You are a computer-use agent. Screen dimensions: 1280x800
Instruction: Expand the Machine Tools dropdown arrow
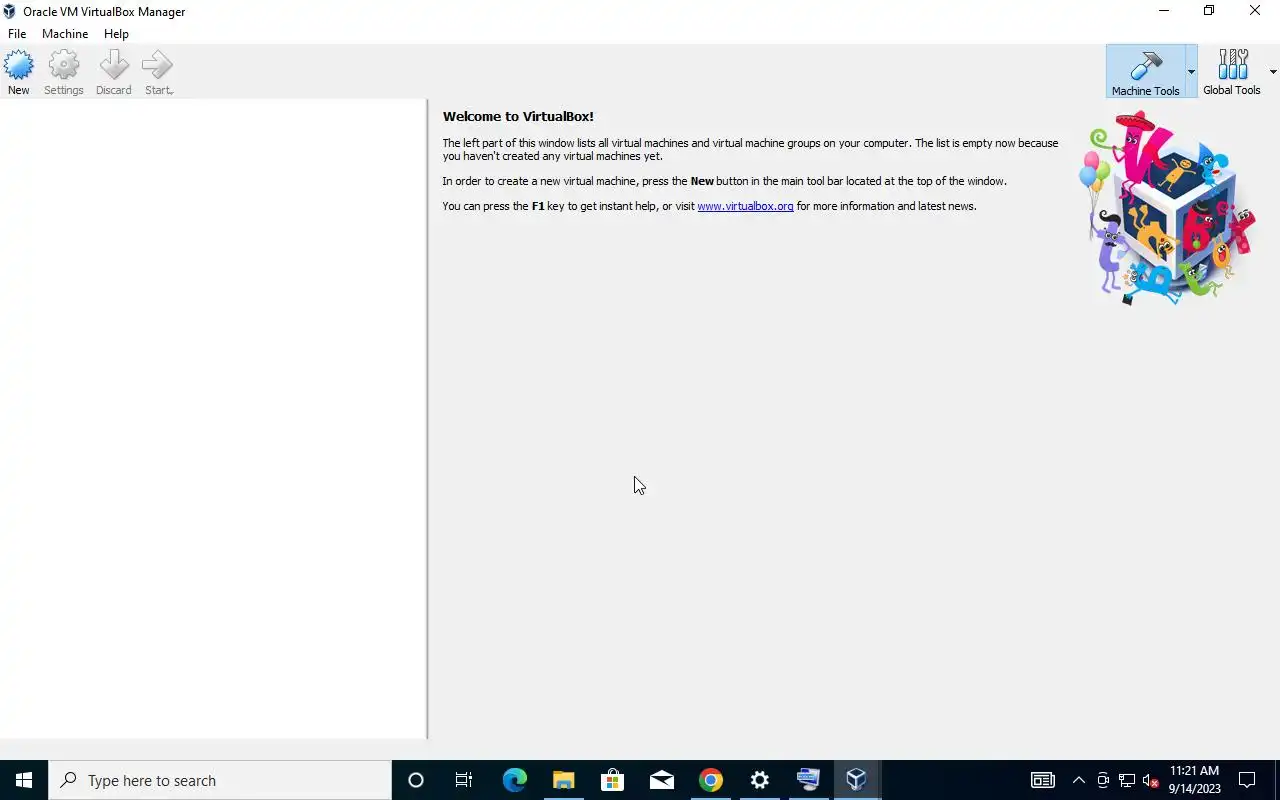(x=1191, y=72)
